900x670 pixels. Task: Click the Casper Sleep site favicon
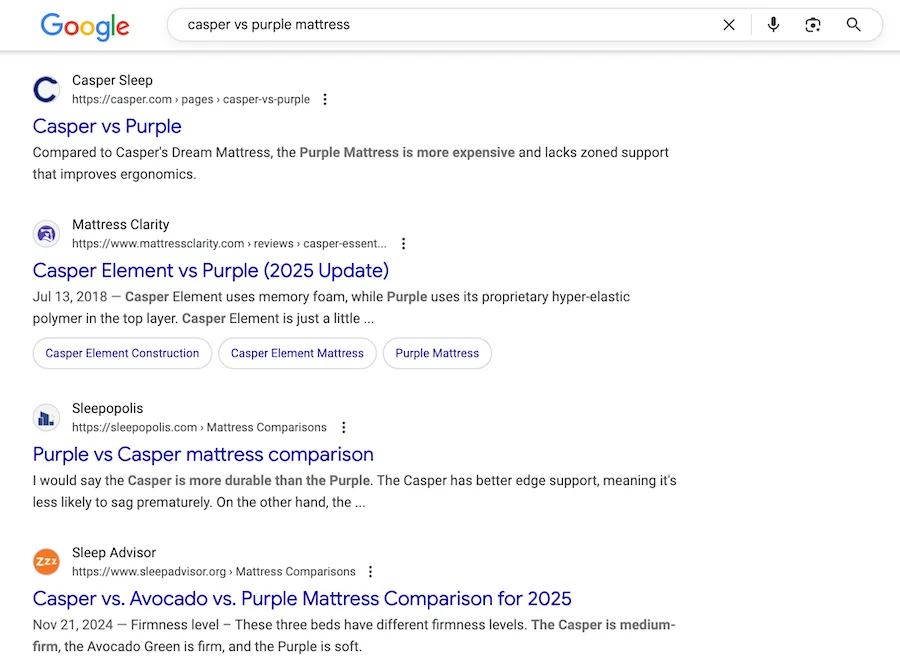click(46, 90)
